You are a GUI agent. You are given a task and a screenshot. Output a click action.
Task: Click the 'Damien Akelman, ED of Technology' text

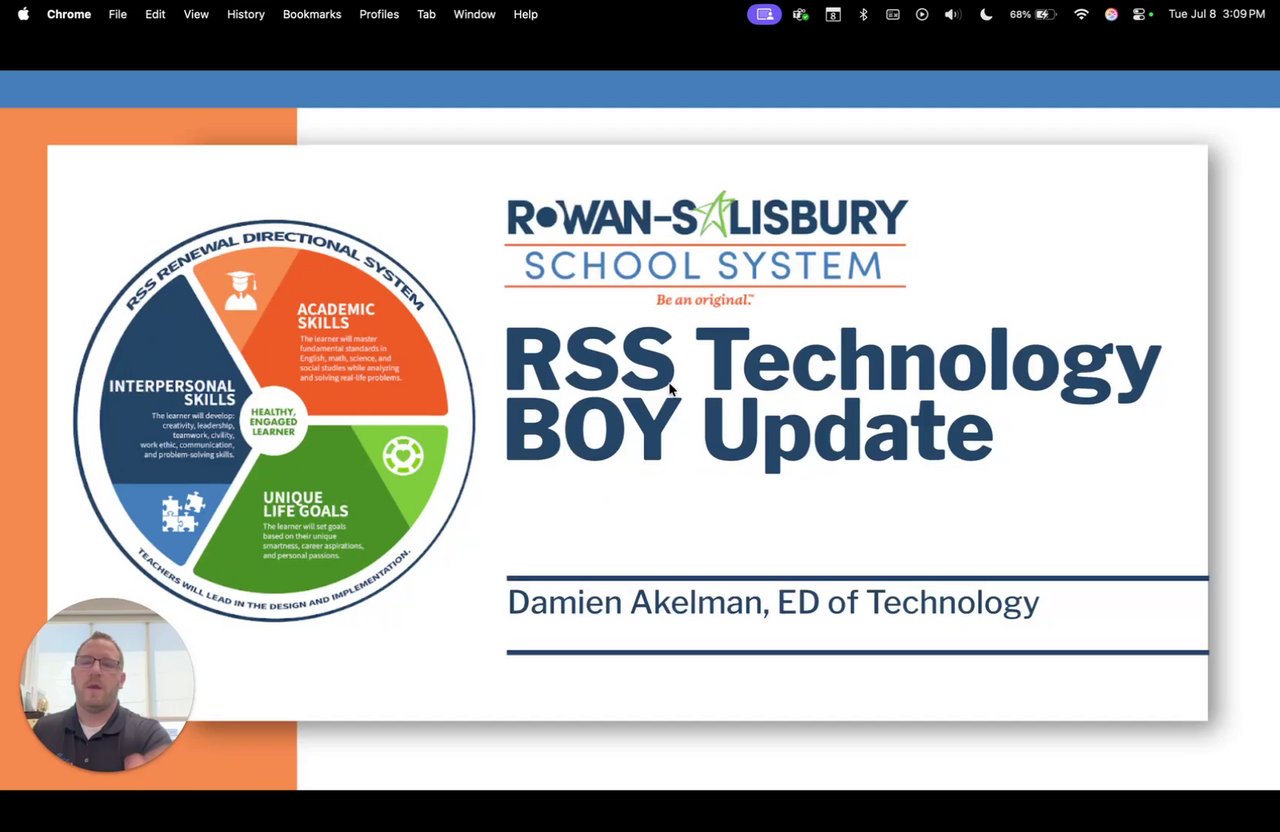click(x=773, y=602)
